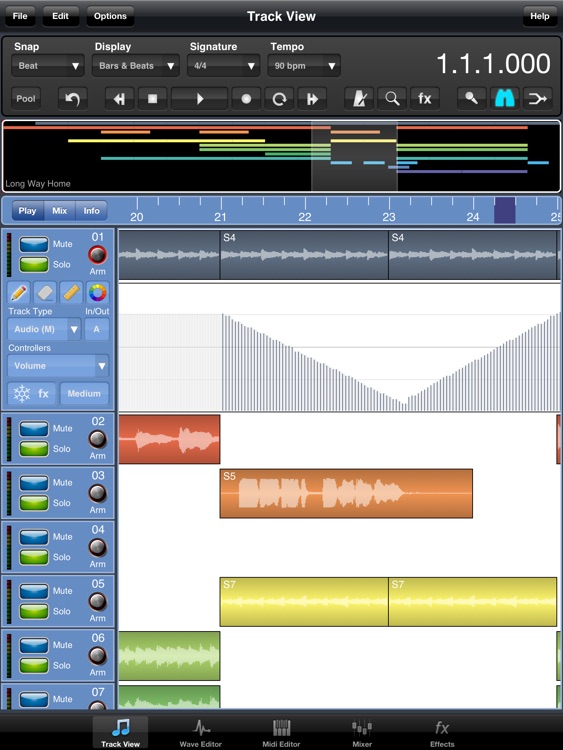Expand the Tempo 90 bpm dropdown
This screenshot has width=563, height=750.
pyautogui.click(x=304, y=66)
